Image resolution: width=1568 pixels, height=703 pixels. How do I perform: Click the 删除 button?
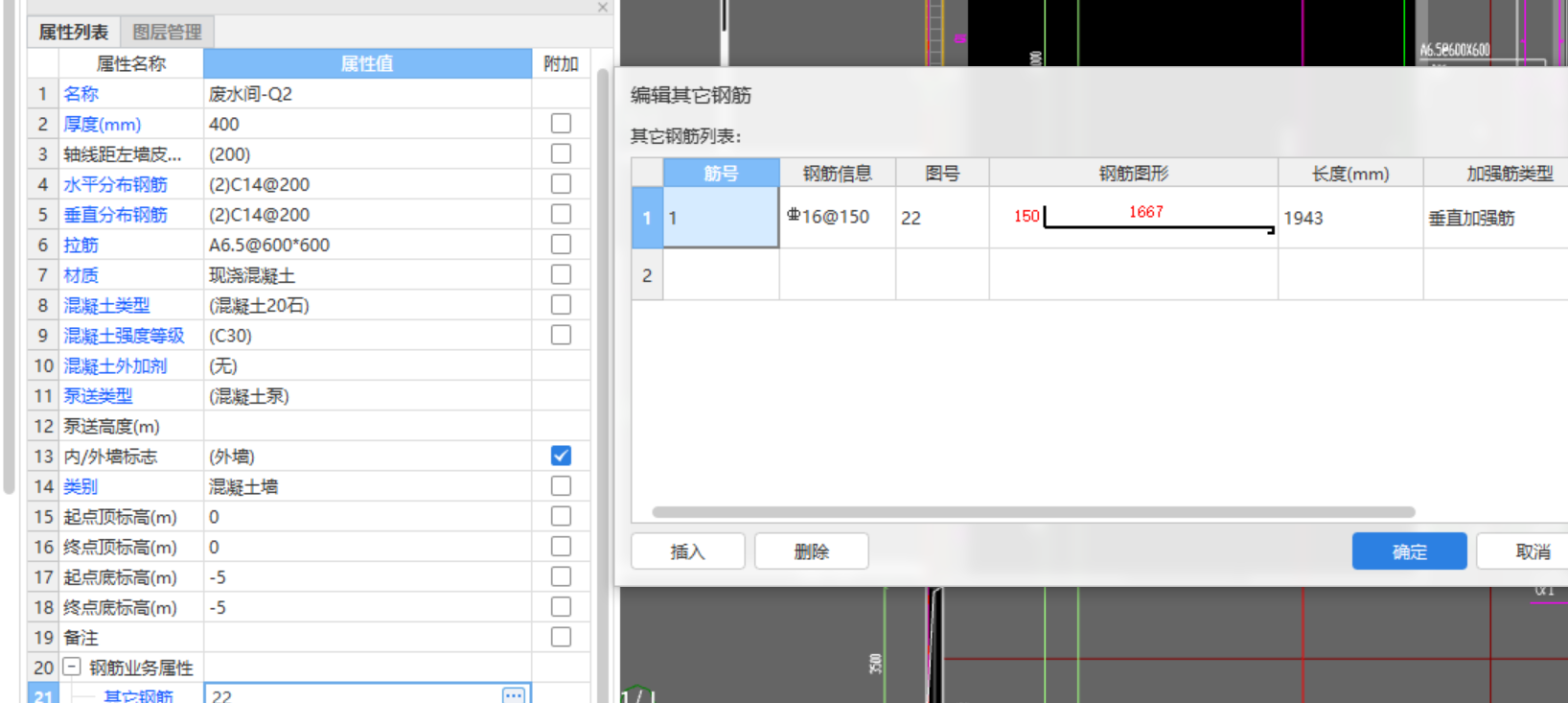pos(811,551)
